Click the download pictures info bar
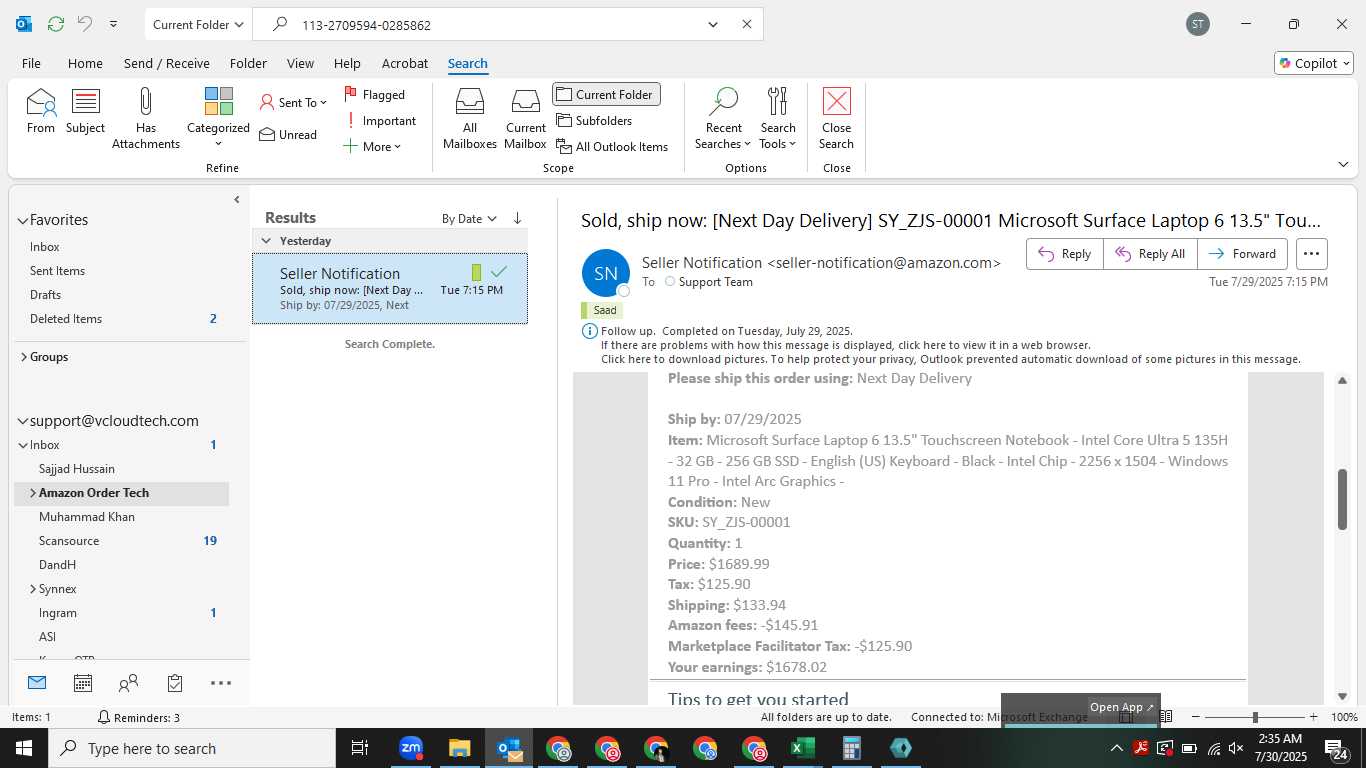Screen dimensions: 1366x768 tap(950, 359)
